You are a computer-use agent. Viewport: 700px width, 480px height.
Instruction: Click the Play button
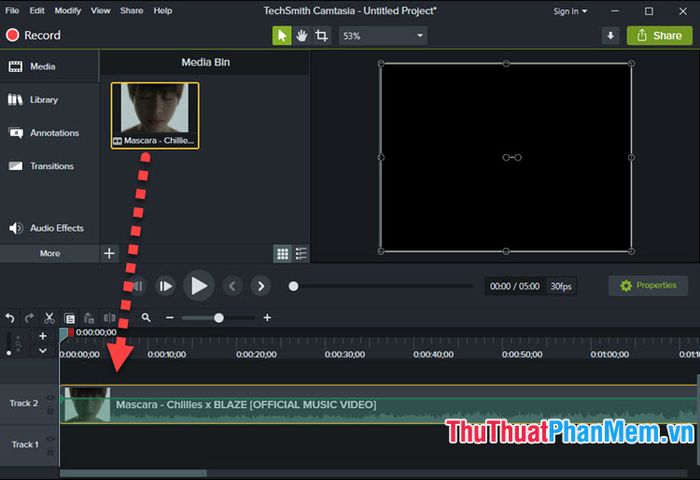[x=199, y=286]
